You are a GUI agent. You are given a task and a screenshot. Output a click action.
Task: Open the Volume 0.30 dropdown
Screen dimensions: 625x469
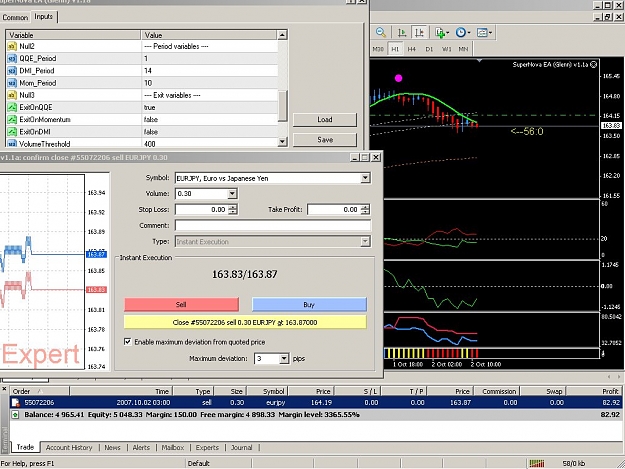pyautogui.click(x=232, y=194)
